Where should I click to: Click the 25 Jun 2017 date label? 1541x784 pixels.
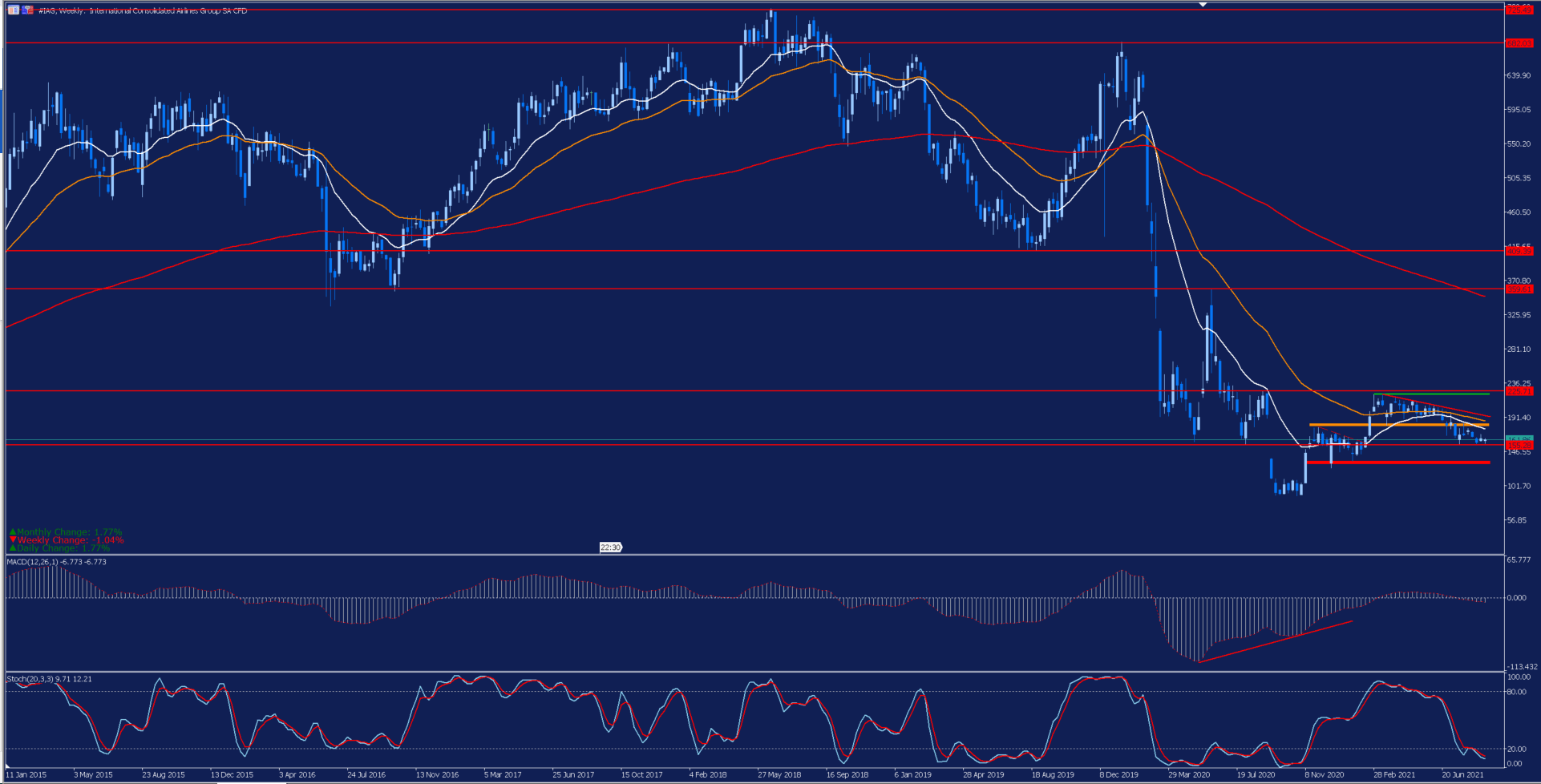[x=573, y=775]
